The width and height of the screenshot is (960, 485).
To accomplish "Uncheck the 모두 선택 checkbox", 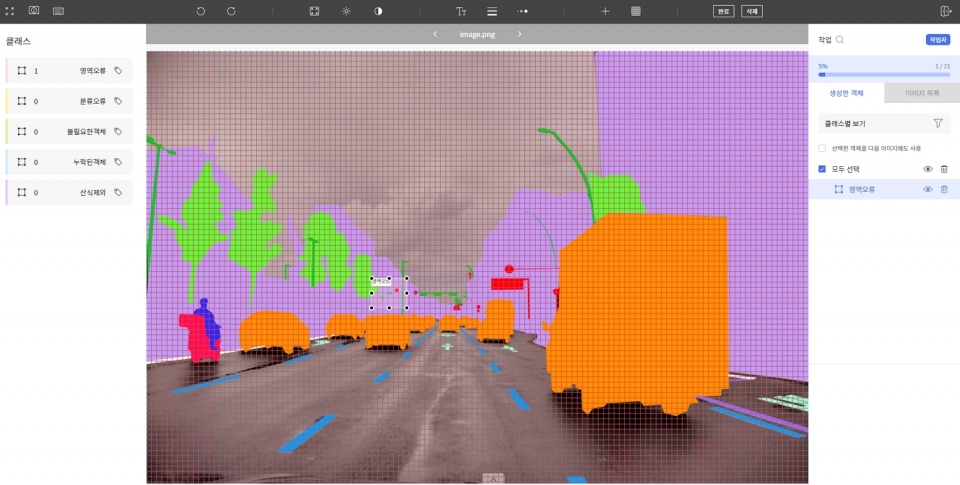I will (822, 169).
